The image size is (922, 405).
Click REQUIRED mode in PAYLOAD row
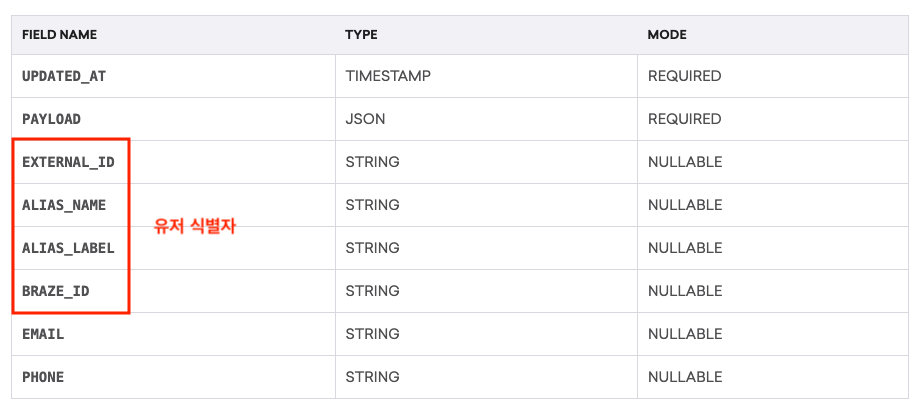coord(684,119)
